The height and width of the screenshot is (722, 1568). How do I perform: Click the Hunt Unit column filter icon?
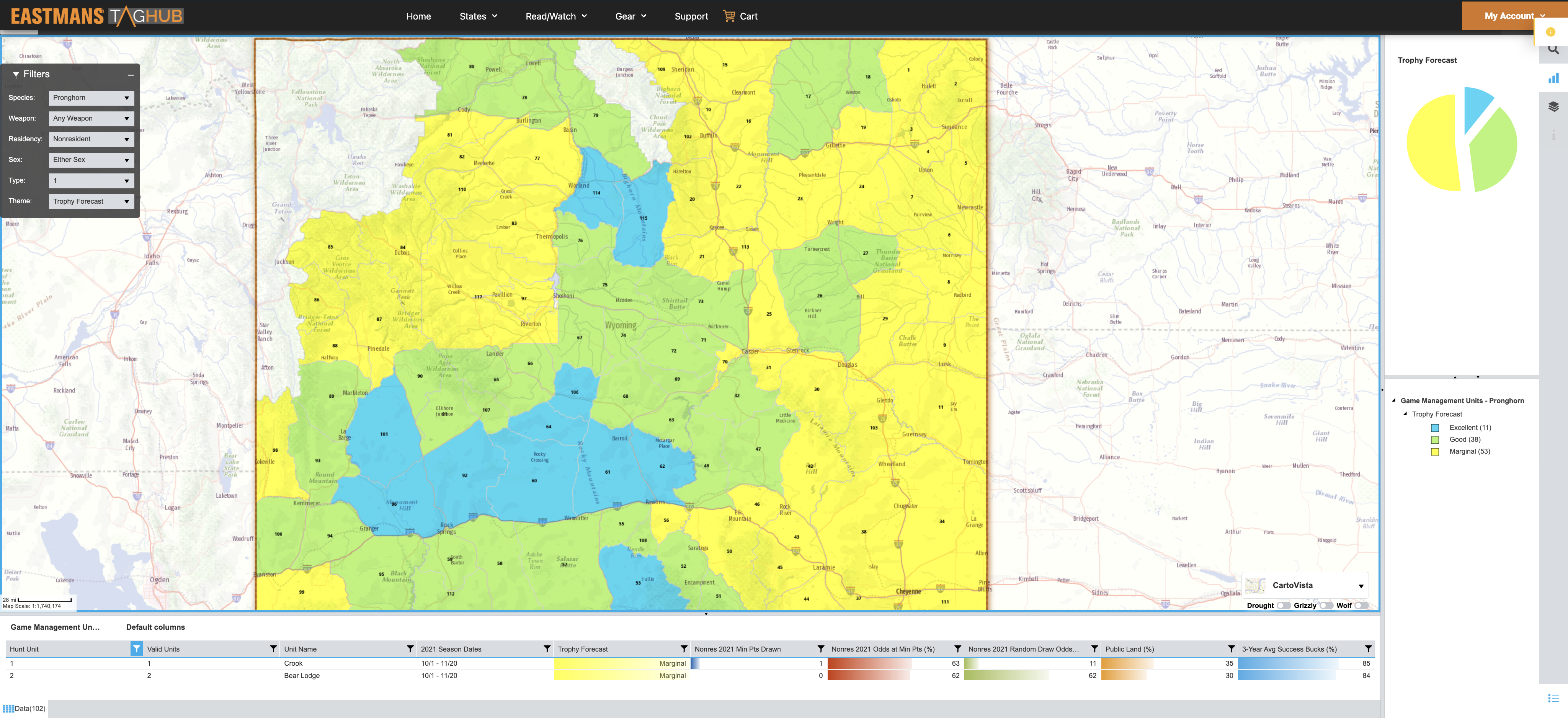click(x=136, y=649)
